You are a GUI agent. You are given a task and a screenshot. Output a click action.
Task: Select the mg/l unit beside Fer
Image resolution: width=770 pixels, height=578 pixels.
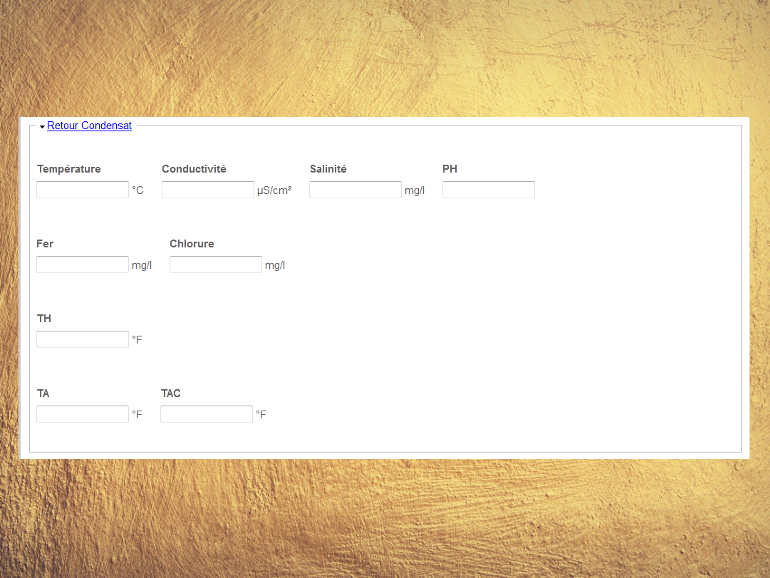coord(141,266)
